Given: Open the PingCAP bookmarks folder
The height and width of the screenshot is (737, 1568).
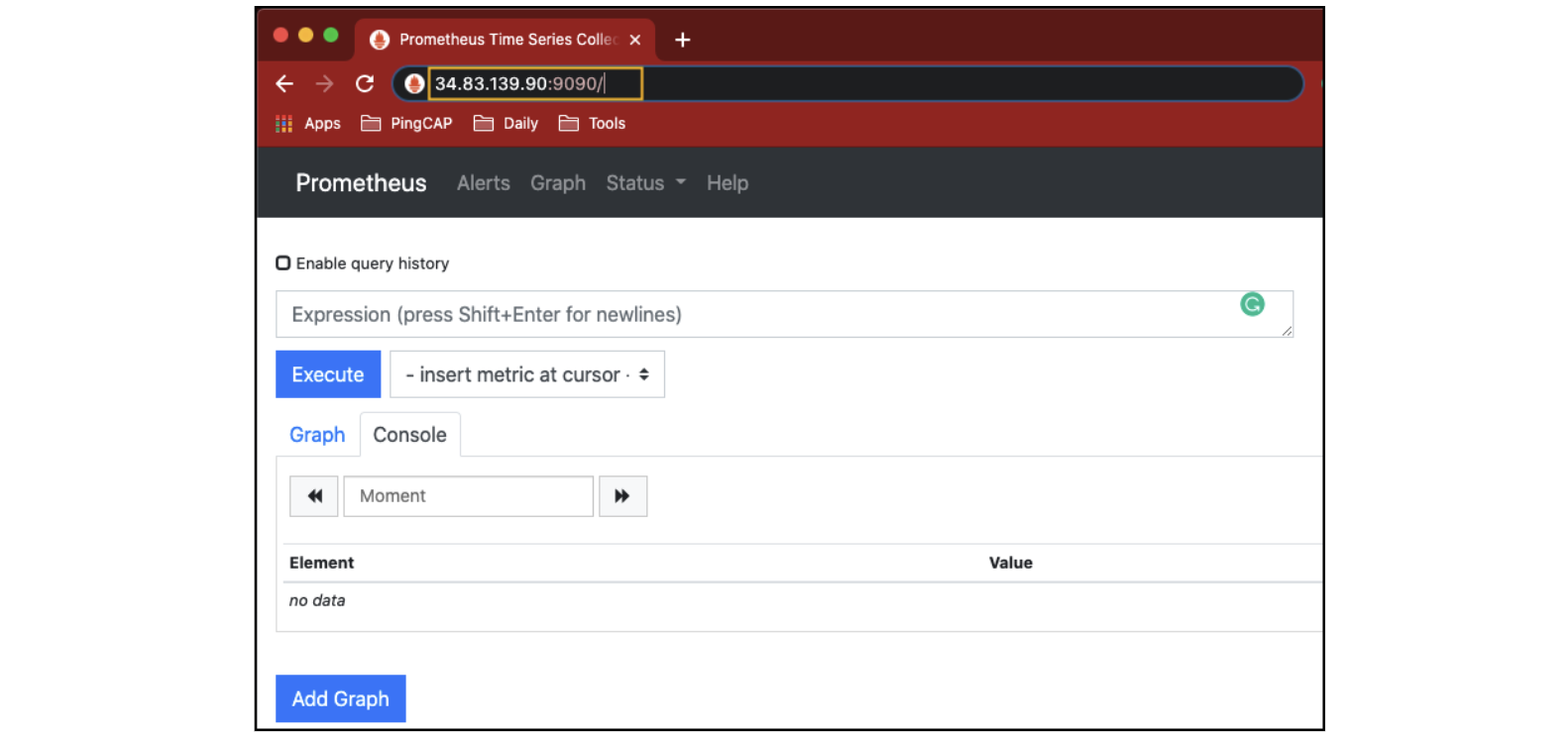Looking at the screenshot, I should coord(406,124).
